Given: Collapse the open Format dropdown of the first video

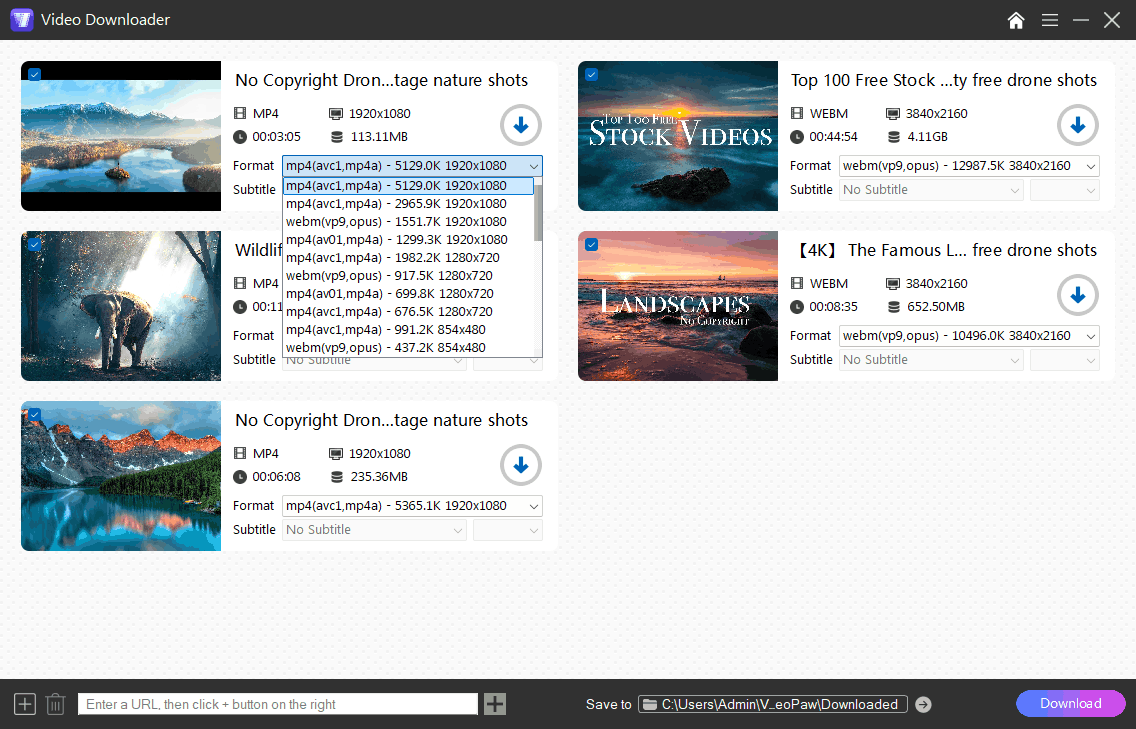Looking at the screenshot, I should pyautogui.click(x=412, y=166).
